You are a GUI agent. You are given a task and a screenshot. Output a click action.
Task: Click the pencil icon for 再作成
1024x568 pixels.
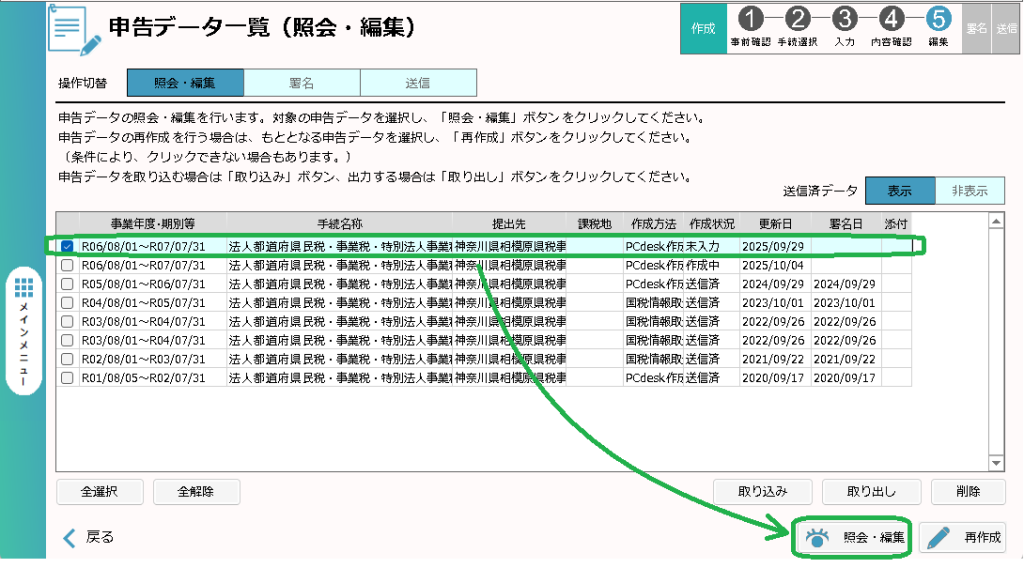tap(938, 538)
